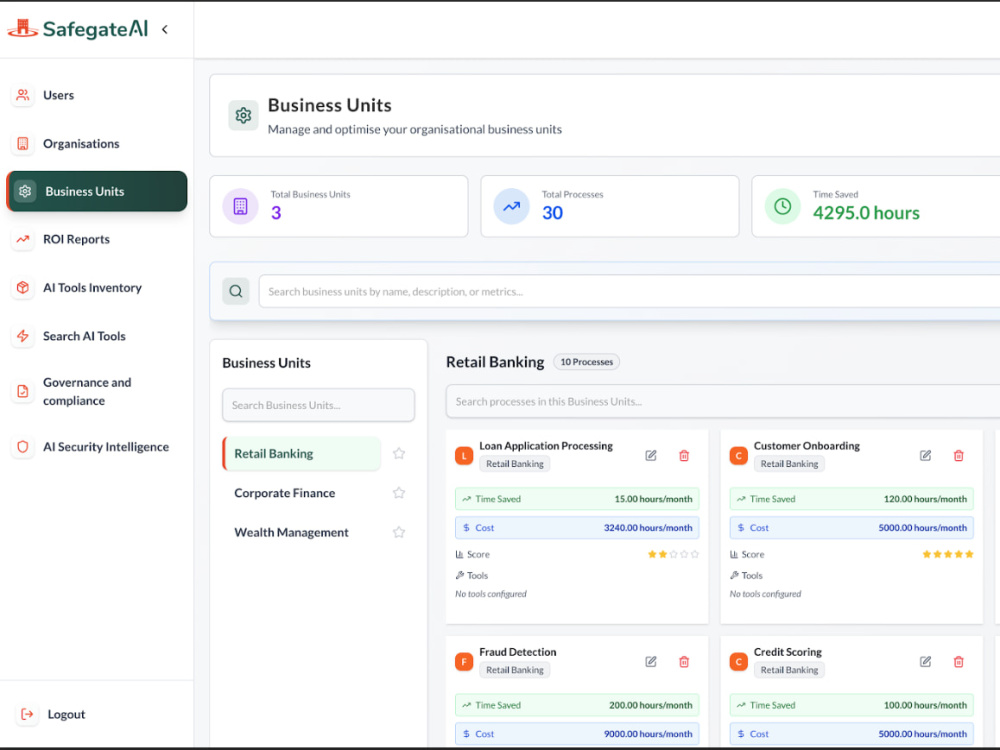1000x750 pixels.
Task: Delete the Loan Application Processing card
Action: [684, 455]
